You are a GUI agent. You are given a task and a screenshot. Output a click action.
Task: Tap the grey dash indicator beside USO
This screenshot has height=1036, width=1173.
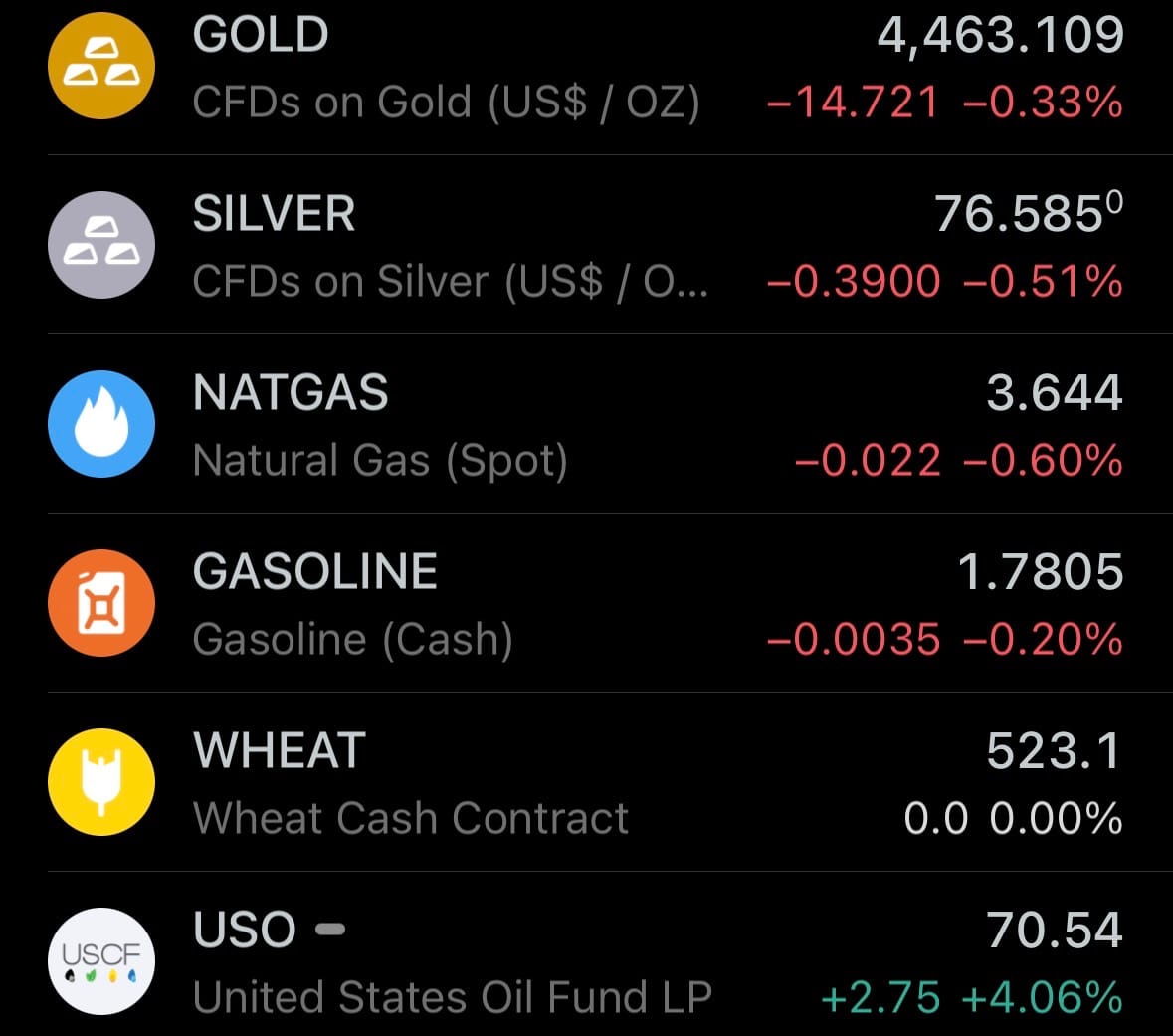click(330, 930)
